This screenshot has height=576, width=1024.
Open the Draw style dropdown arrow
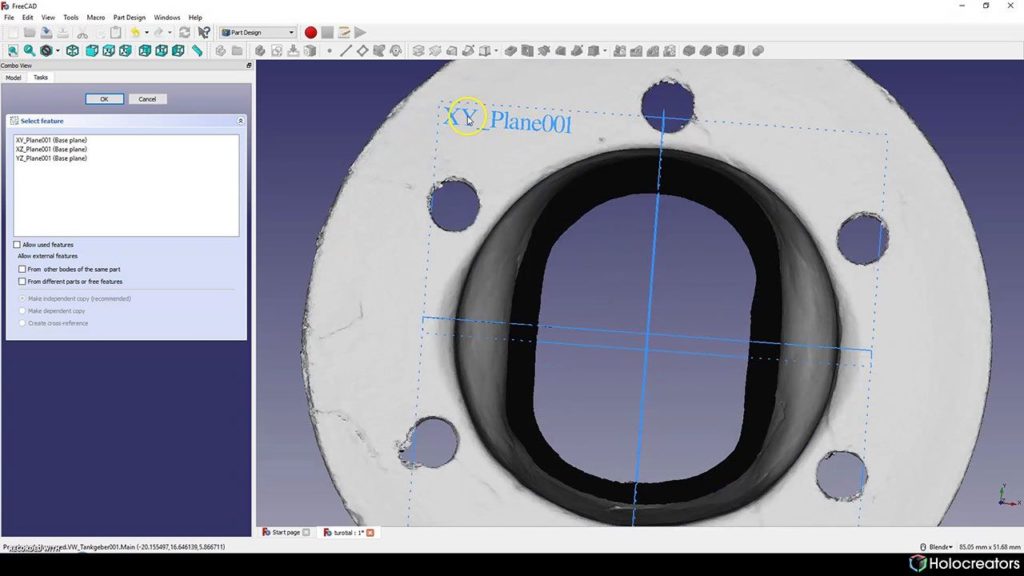(57, 51)
